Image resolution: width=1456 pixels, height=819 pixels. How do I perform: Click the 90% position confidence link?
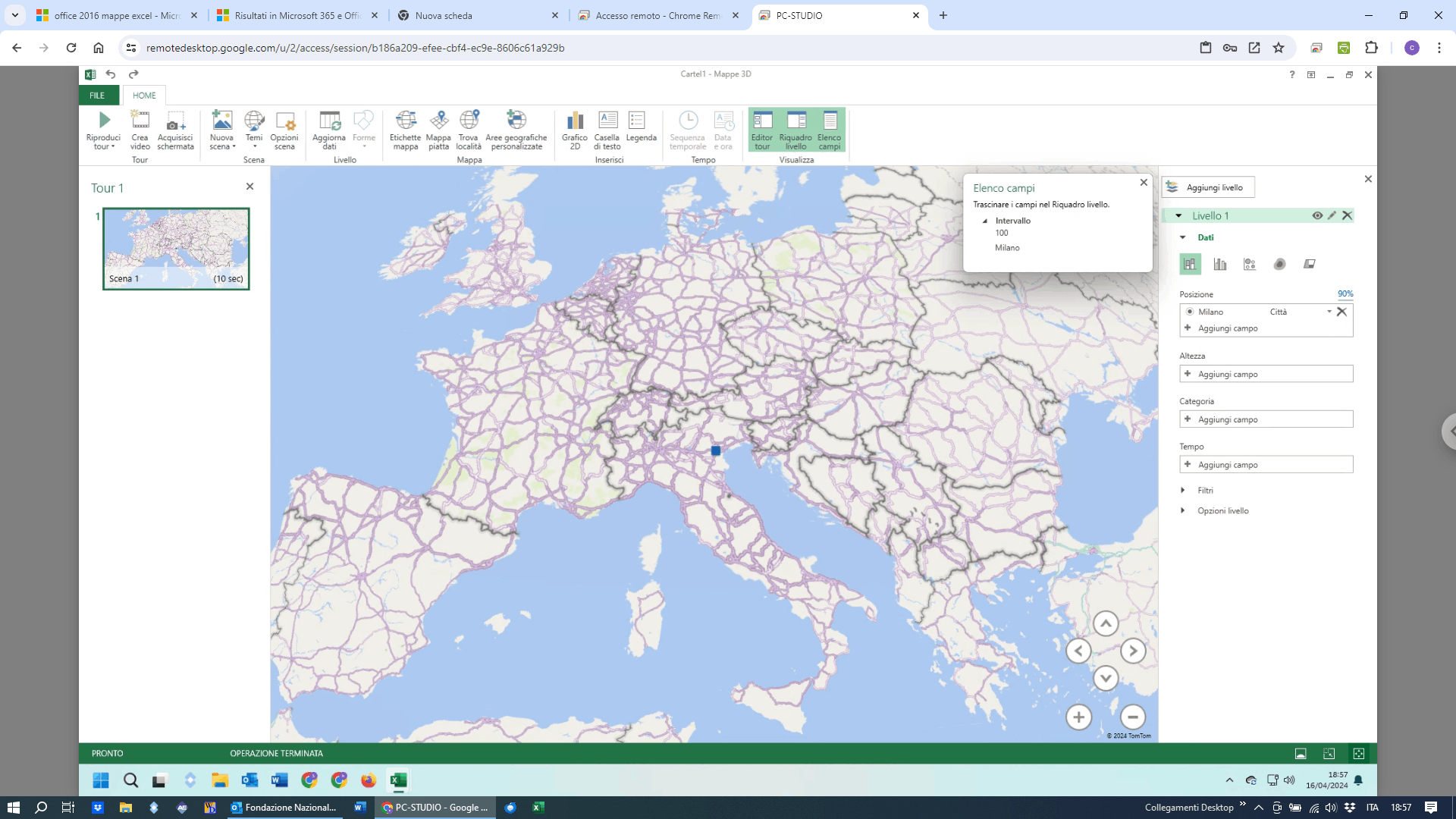click(1345, 294)
